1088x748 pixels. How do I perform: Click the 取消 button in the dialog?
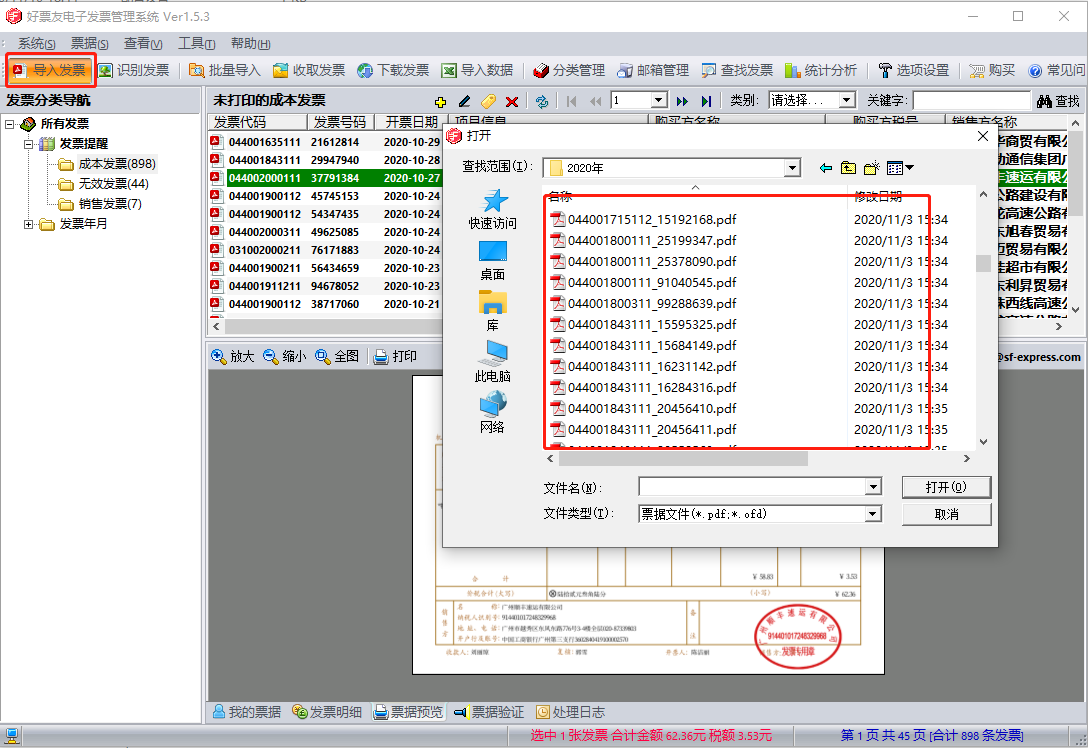coord(946,514)
